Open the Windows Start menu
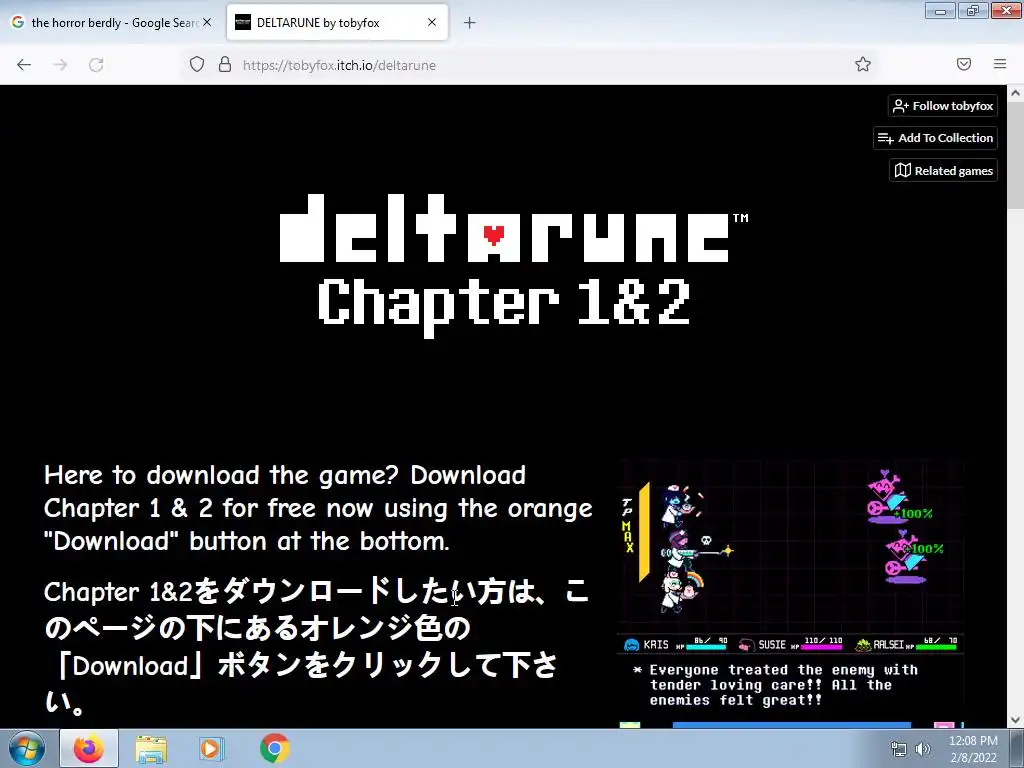1024x768 pixels. click(26, 749)
